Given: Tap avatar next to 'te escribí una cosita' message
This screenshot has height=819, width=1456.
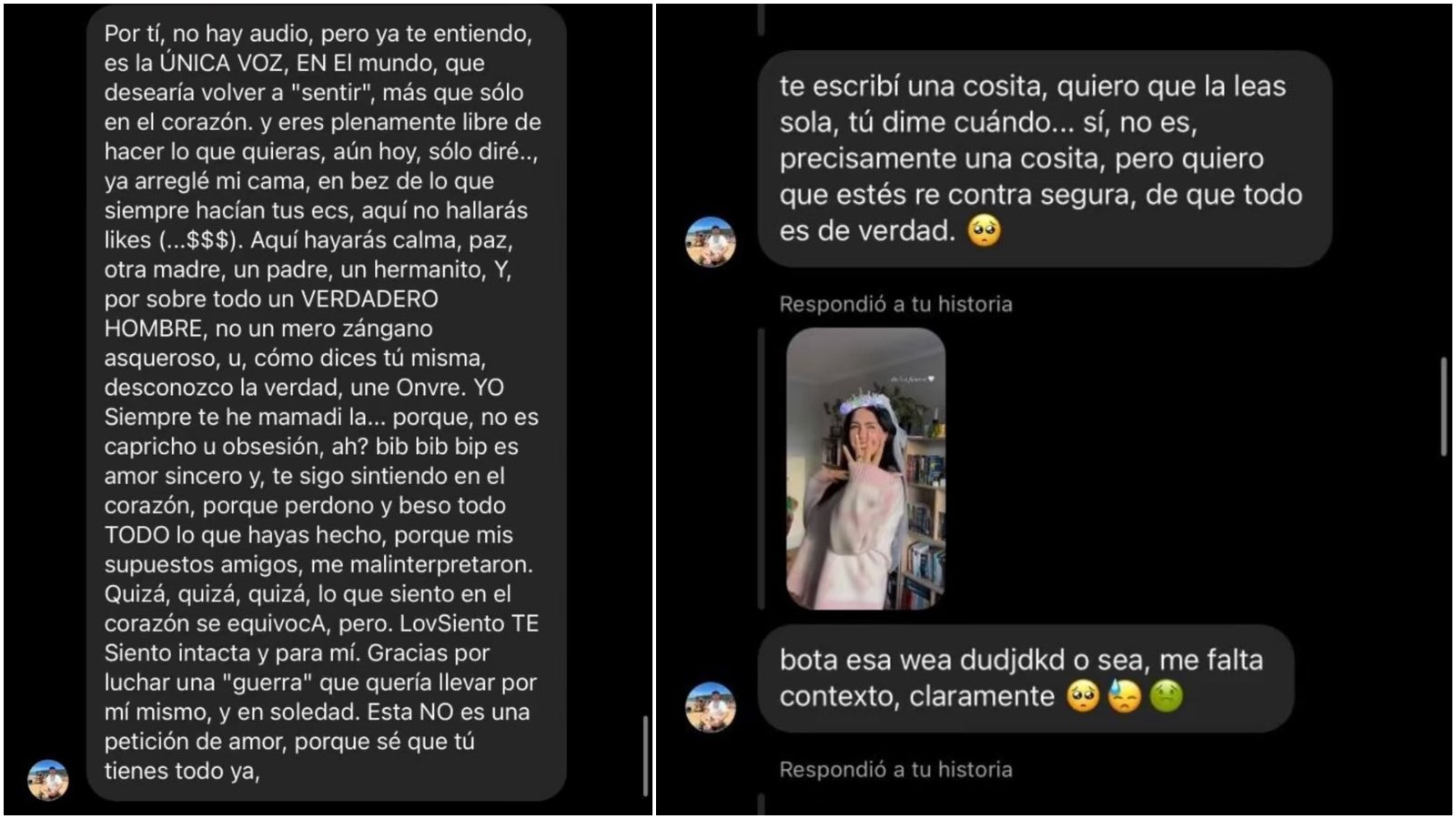Looking at the screenshot, I should click(x=710, y=242).
